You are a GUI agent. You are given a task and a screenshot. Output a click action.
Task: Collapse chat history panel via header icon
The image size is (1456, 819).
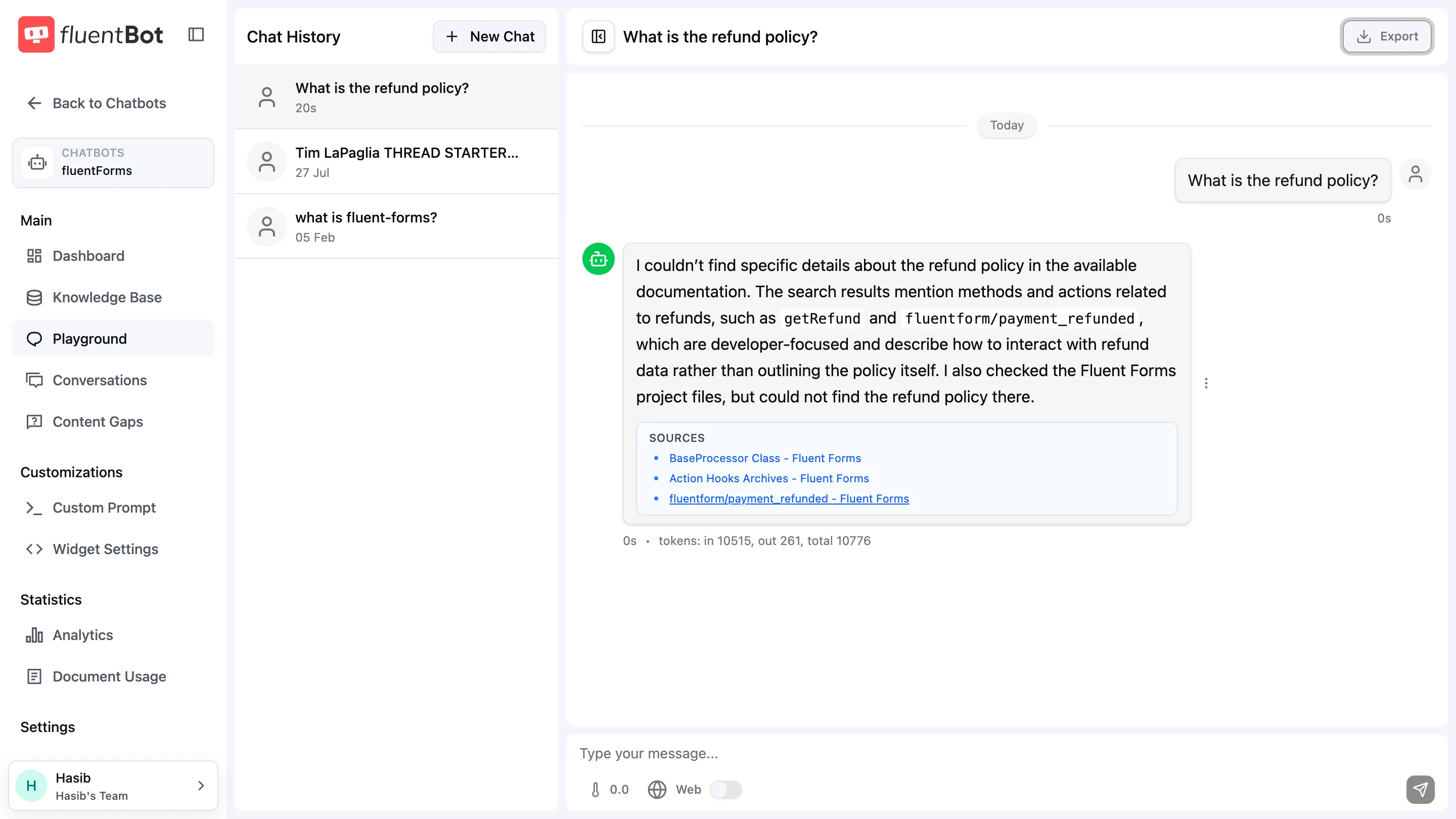pyautogui.click(x=598, y=37)
